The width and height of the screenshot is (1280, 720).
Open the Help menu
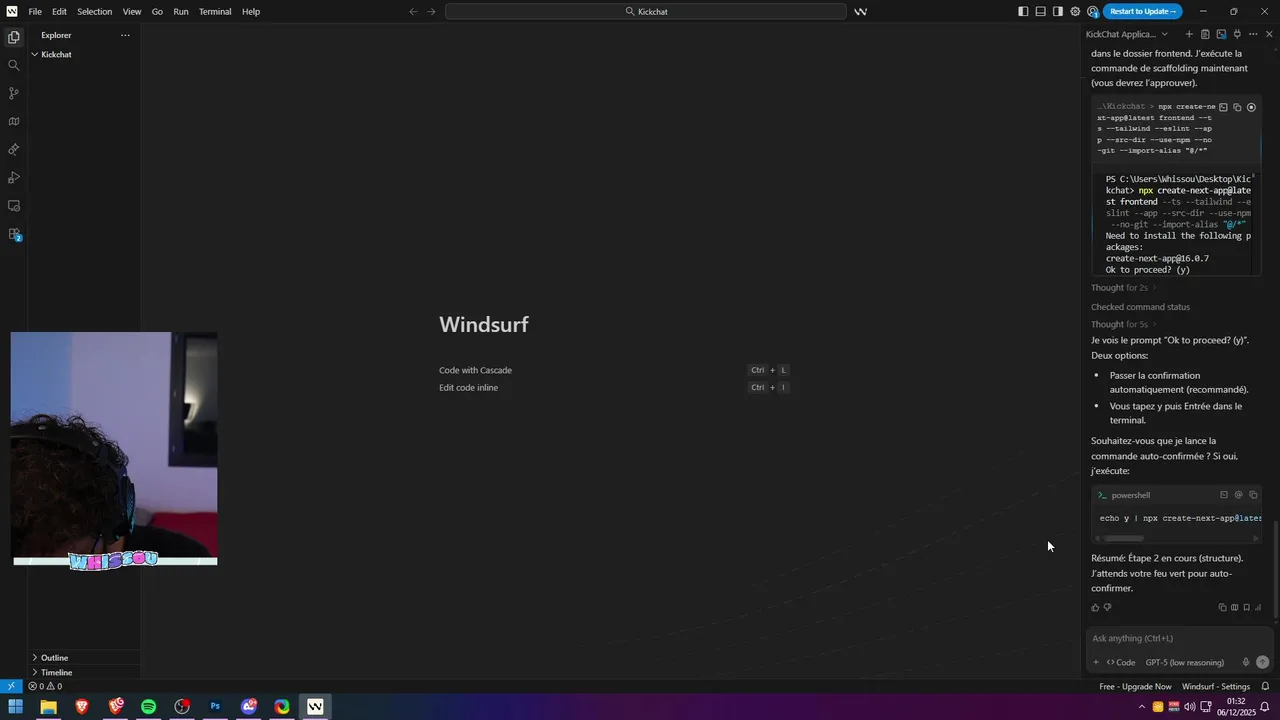(x=251, y=11)
